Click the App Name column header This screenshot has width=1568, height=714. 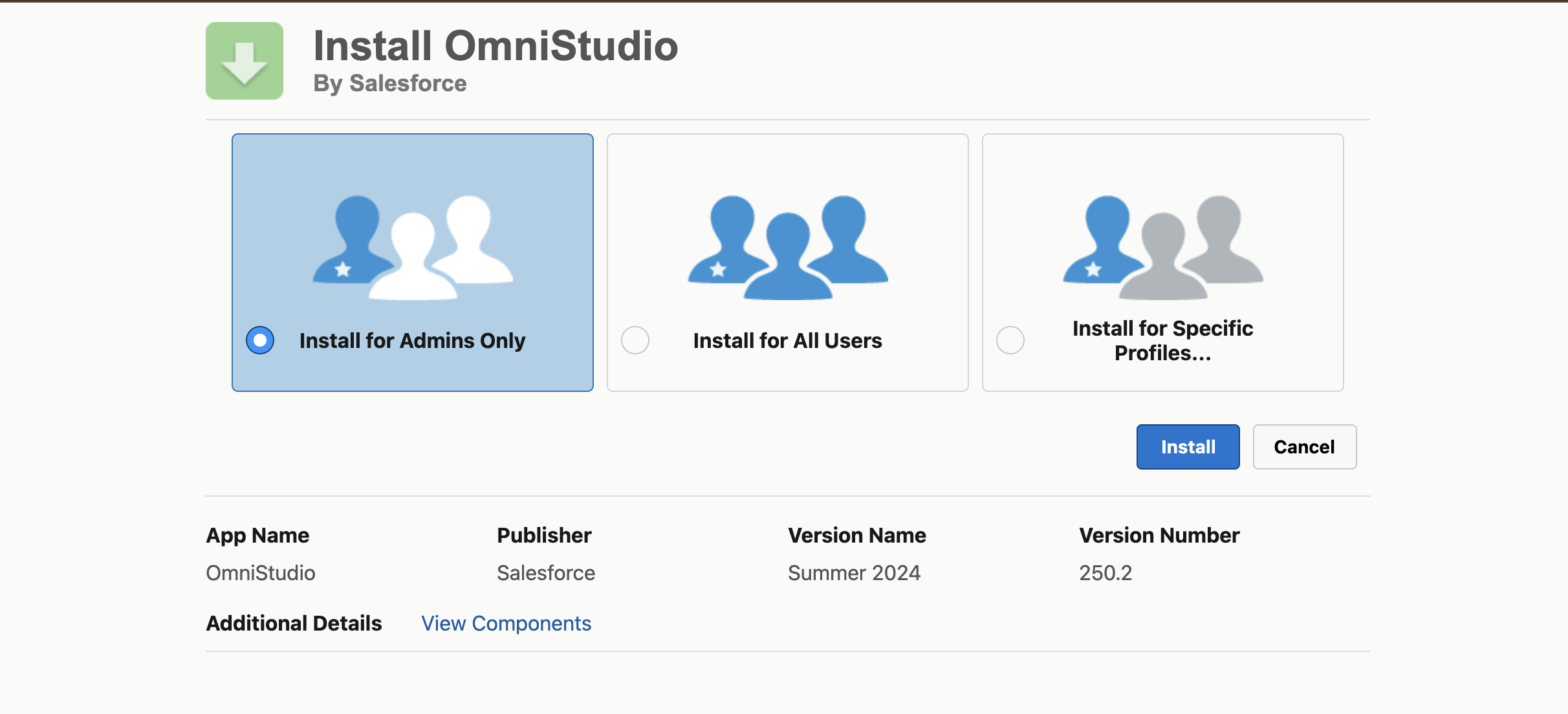click(x=257, y=535)
